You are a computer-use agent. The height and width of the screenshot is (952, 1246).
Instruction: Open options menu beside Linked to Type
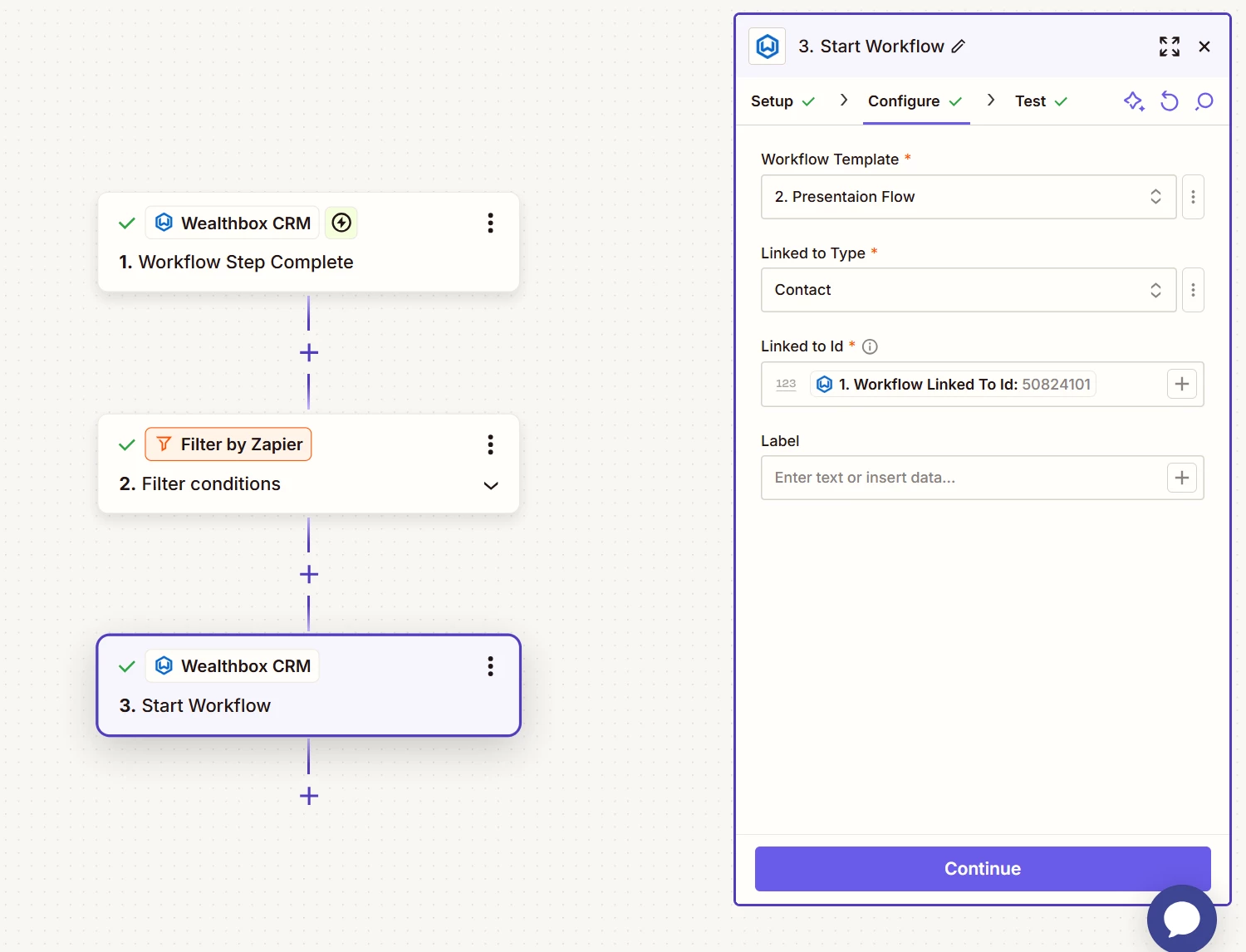[x=1193, y=290]
